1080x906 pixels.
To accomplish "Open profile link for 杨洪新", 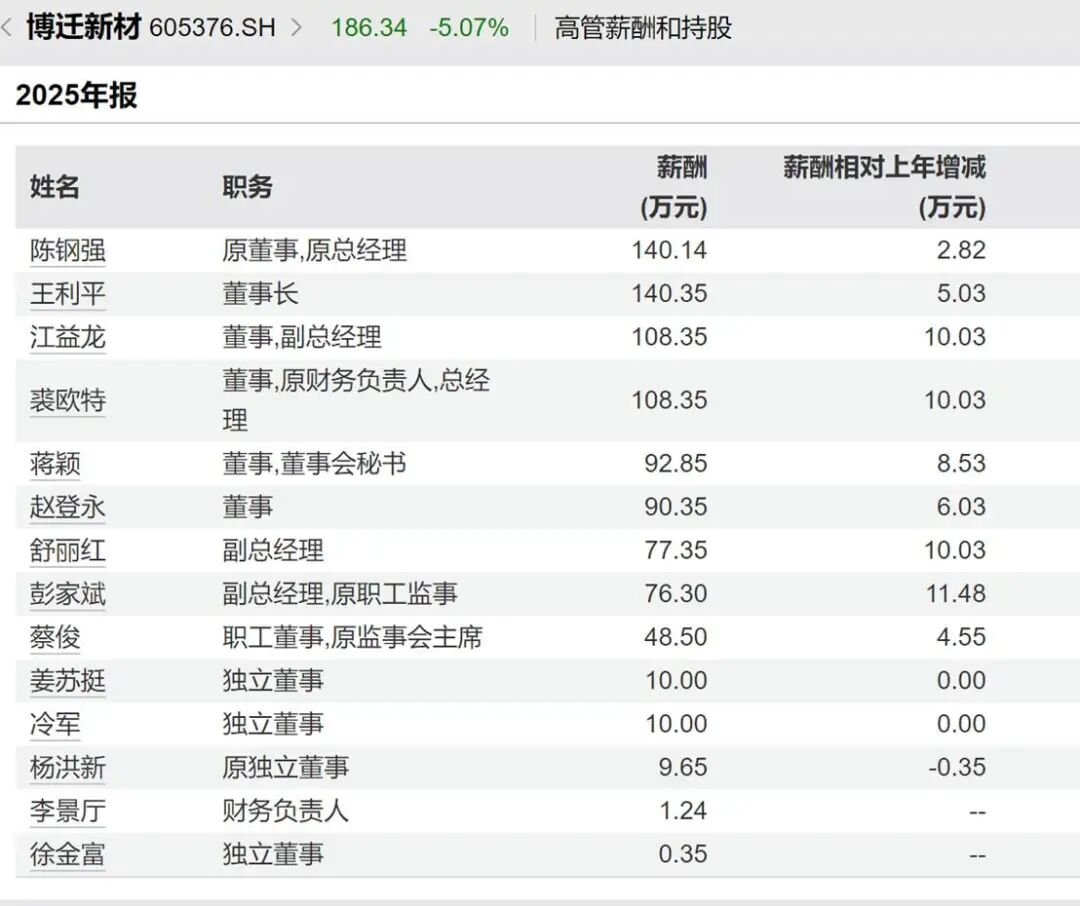I will tap(68, 768).
